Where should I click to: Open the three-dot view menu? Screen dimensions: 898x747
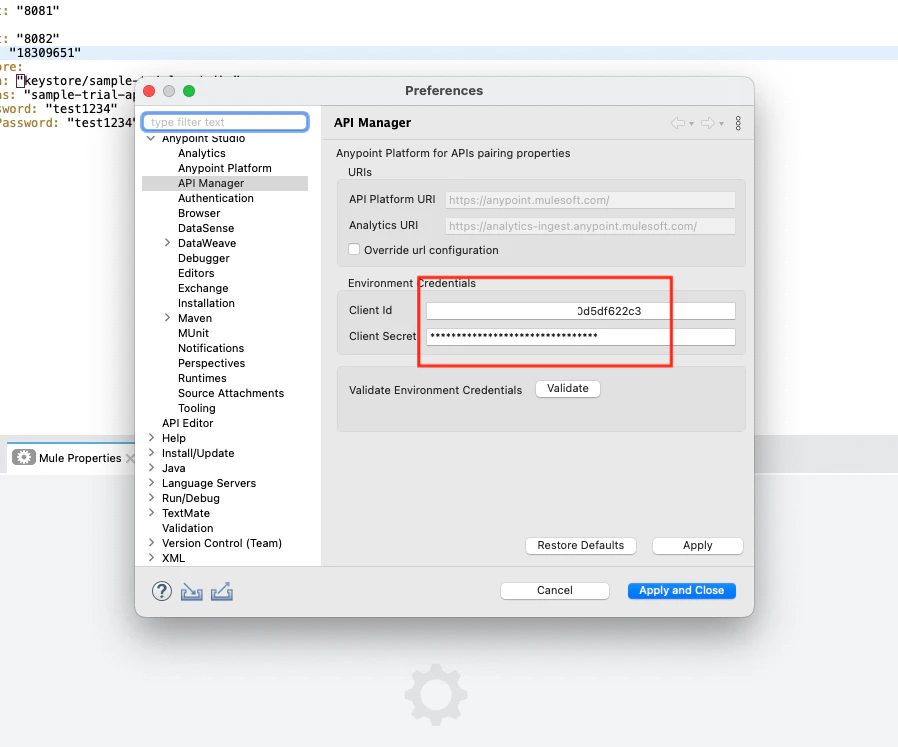tap(738, 123)
